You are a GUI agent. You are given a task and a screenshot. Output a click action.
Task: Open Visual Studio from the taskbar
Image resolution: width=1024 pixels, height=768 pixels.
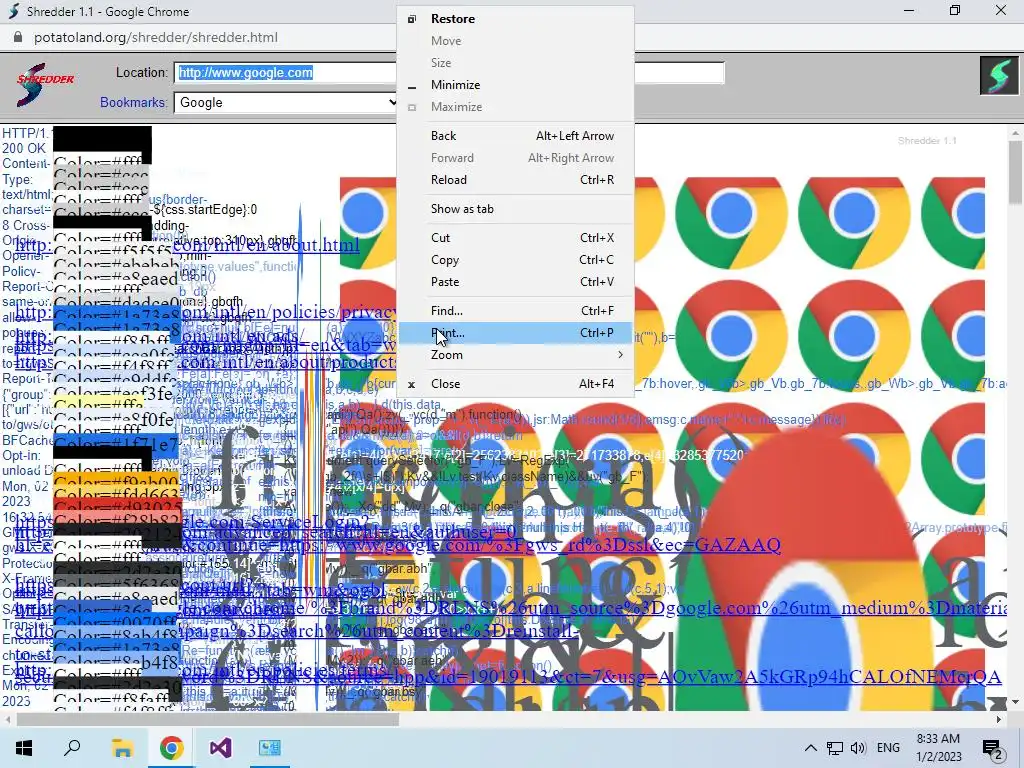pyautogui.click(x=221, y=748)
